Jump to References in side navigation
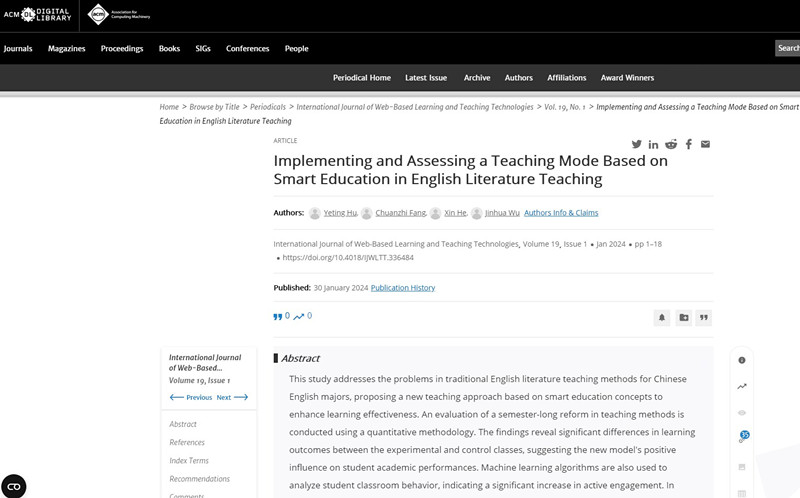Image resolution: width=800 pixels, height=498 pixels. 187,442
